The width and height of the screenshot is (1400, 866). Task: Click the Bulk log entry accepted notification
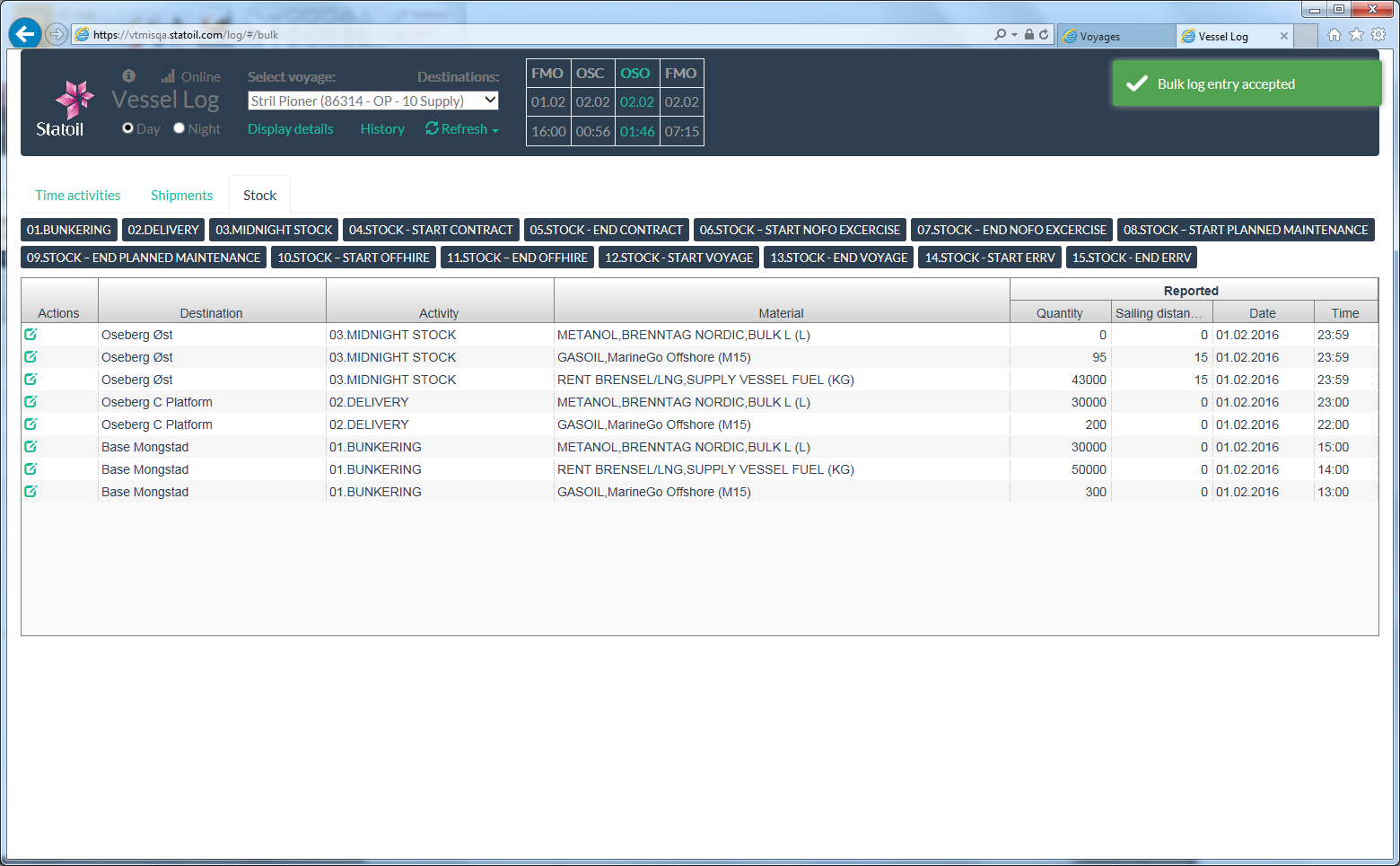pos(1247,83)
